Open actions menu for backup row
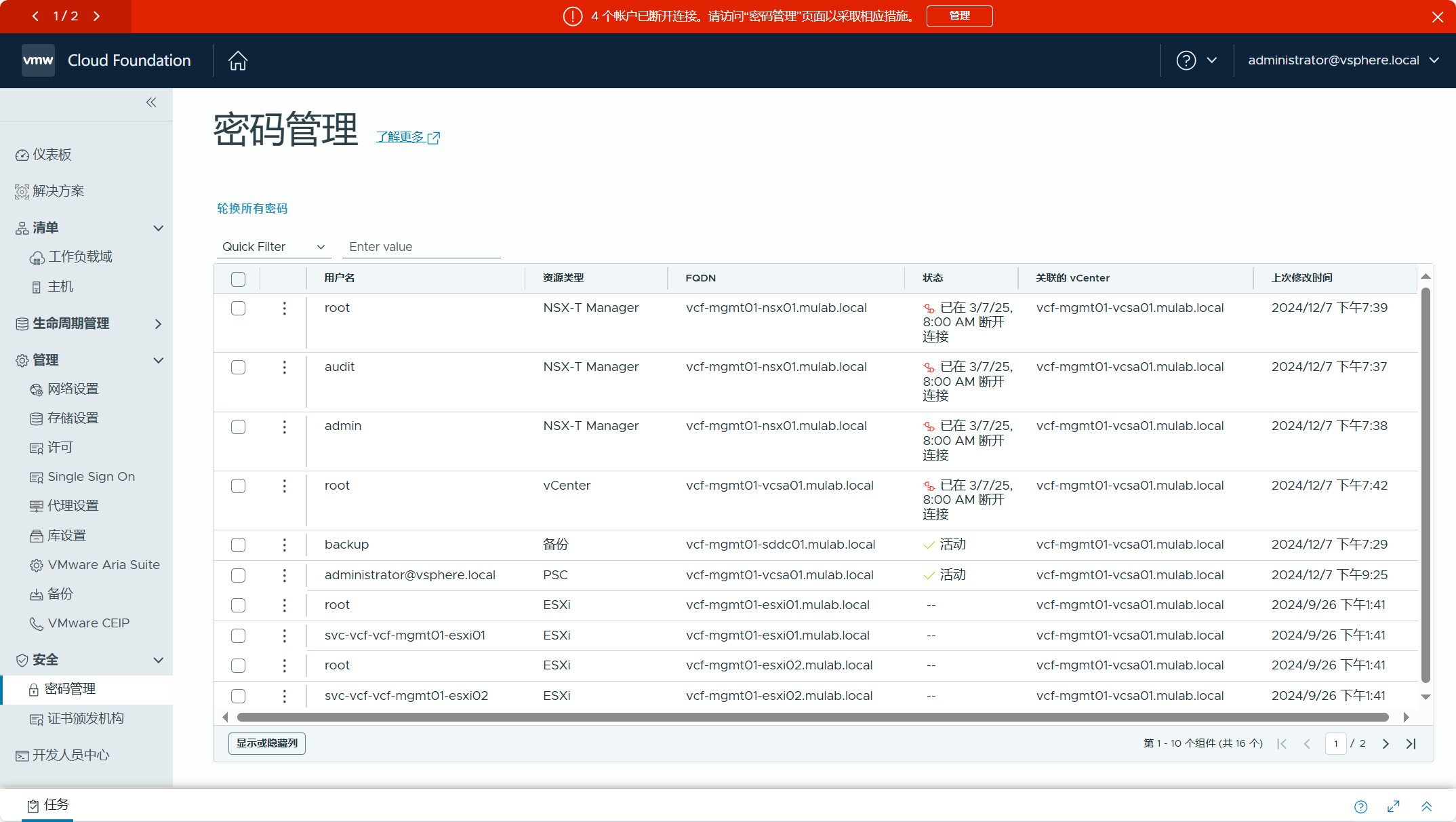The image size is (1456, 822). 285,545
